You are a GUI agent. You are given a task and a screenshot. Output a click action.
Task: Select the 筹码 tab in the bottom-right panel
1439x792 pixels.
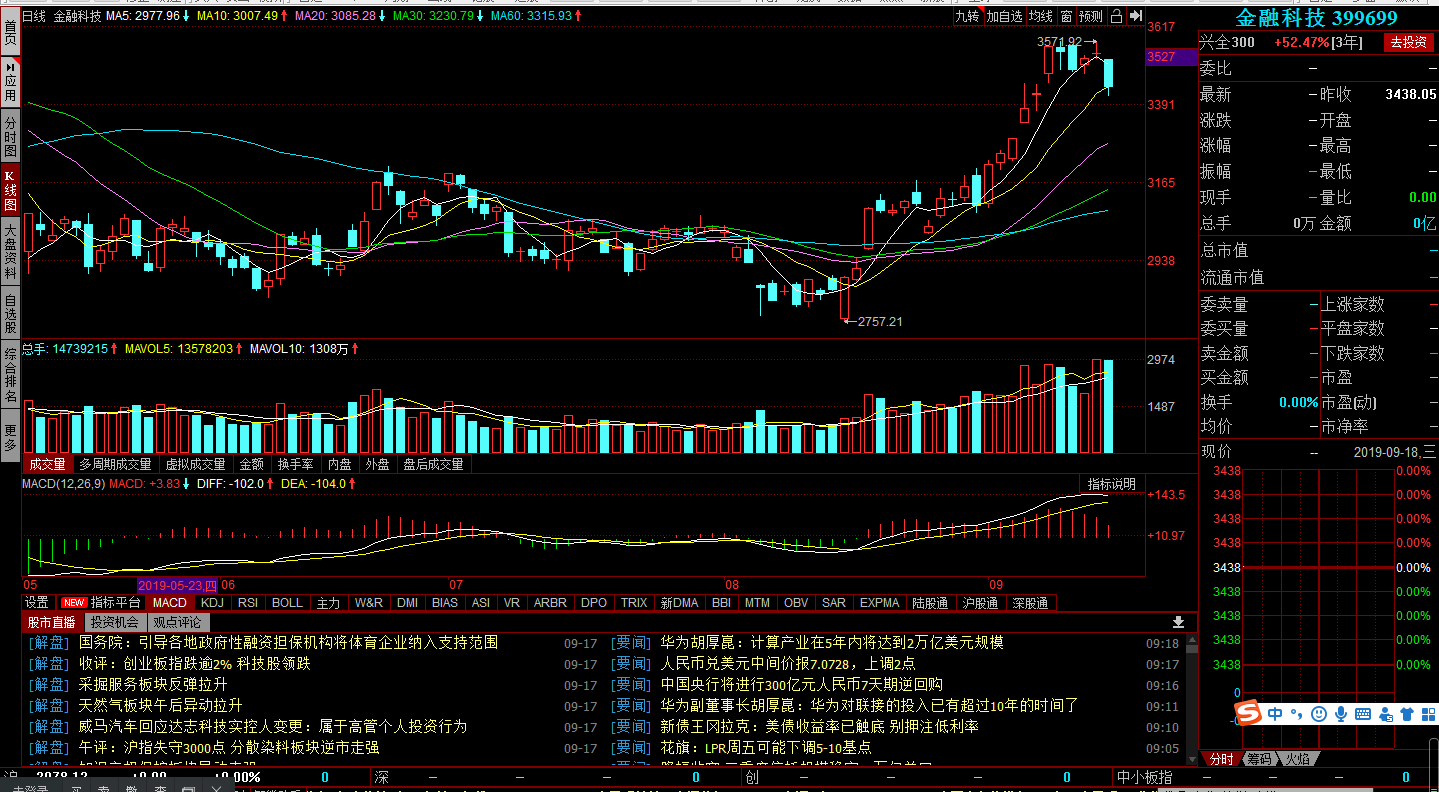pos(1259,759)
